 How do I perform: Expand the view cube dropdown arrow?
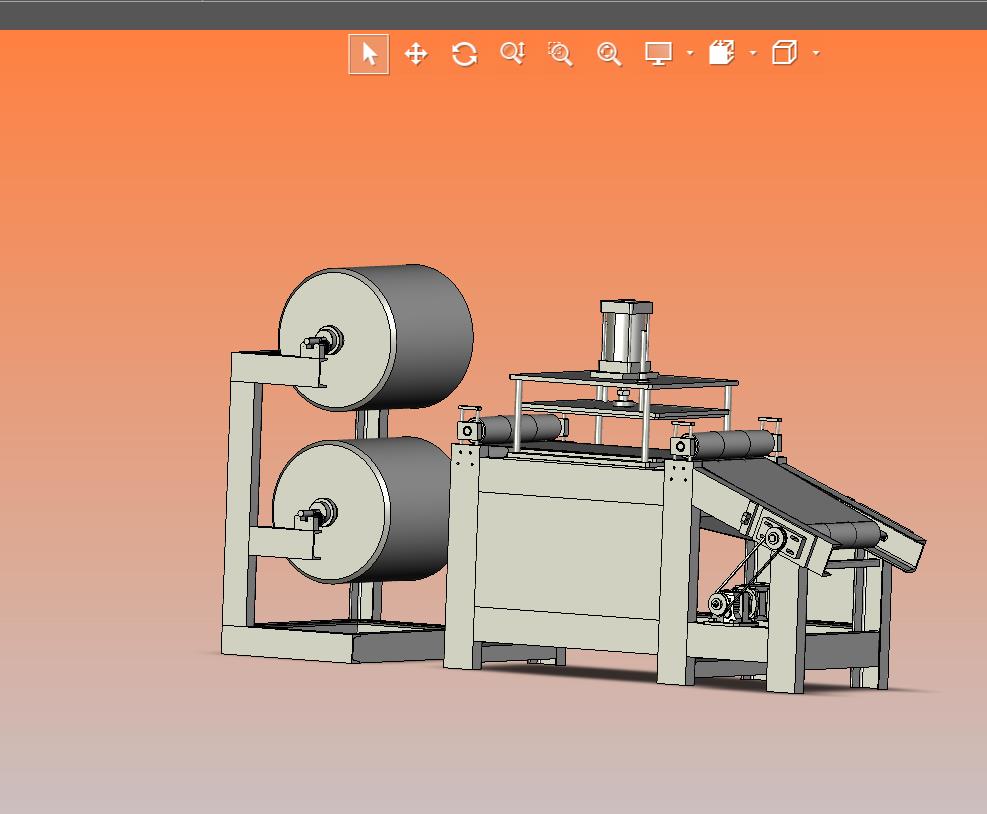coord(816,54)
